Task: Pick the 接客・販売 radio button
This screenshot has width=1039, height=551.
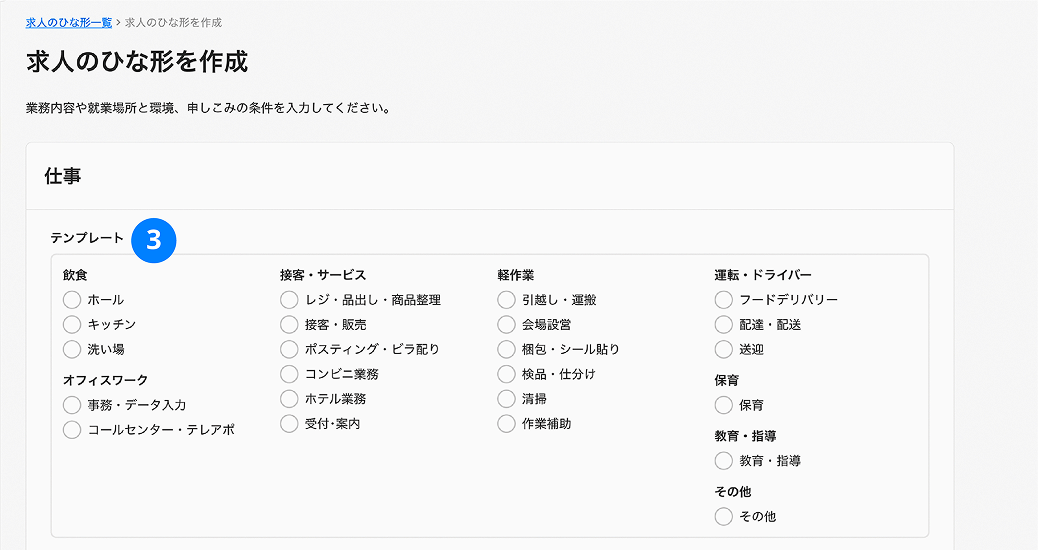Action: 289,325
